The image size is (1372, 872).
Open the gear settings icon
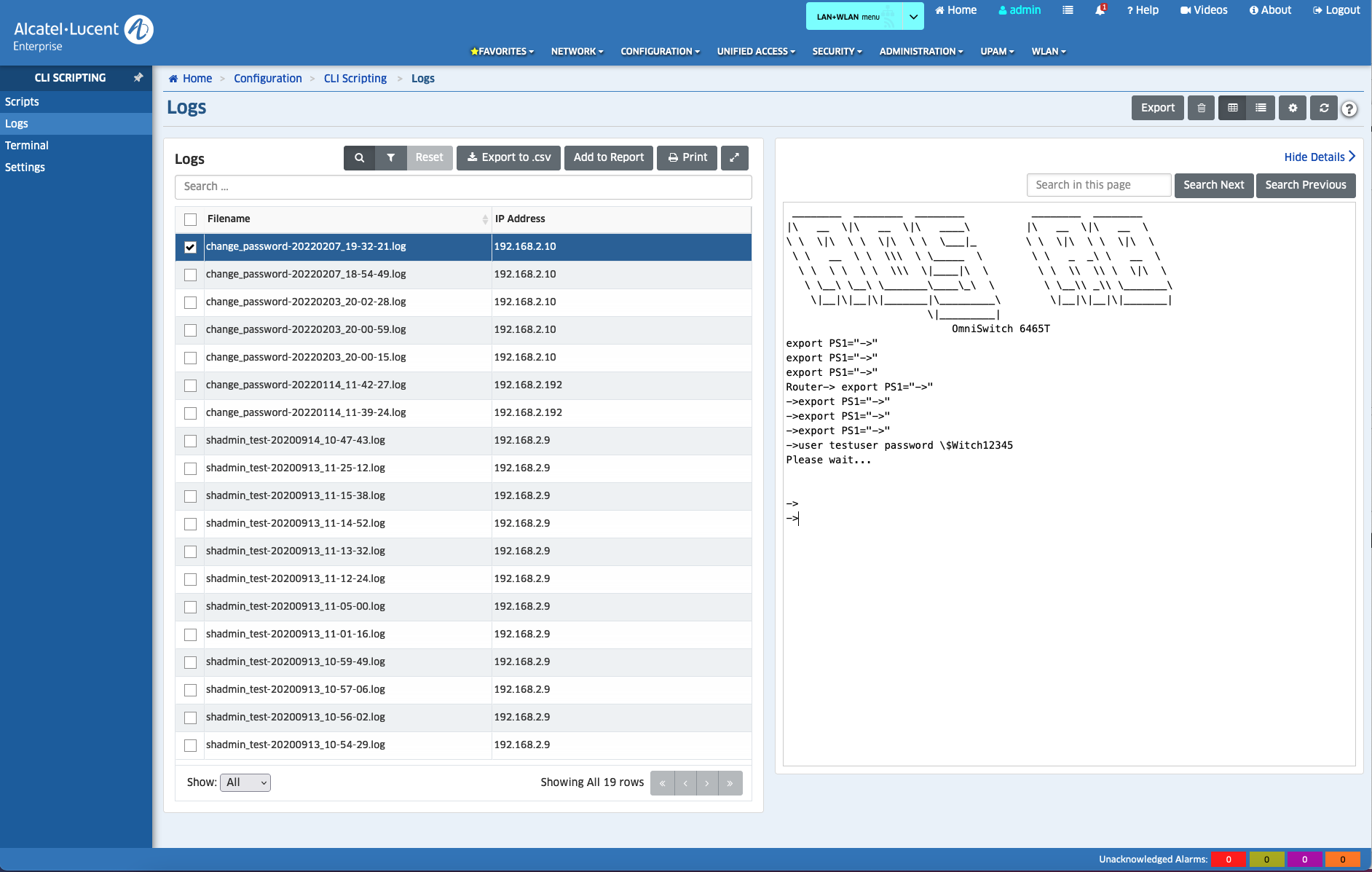(x=1293, y=108)
